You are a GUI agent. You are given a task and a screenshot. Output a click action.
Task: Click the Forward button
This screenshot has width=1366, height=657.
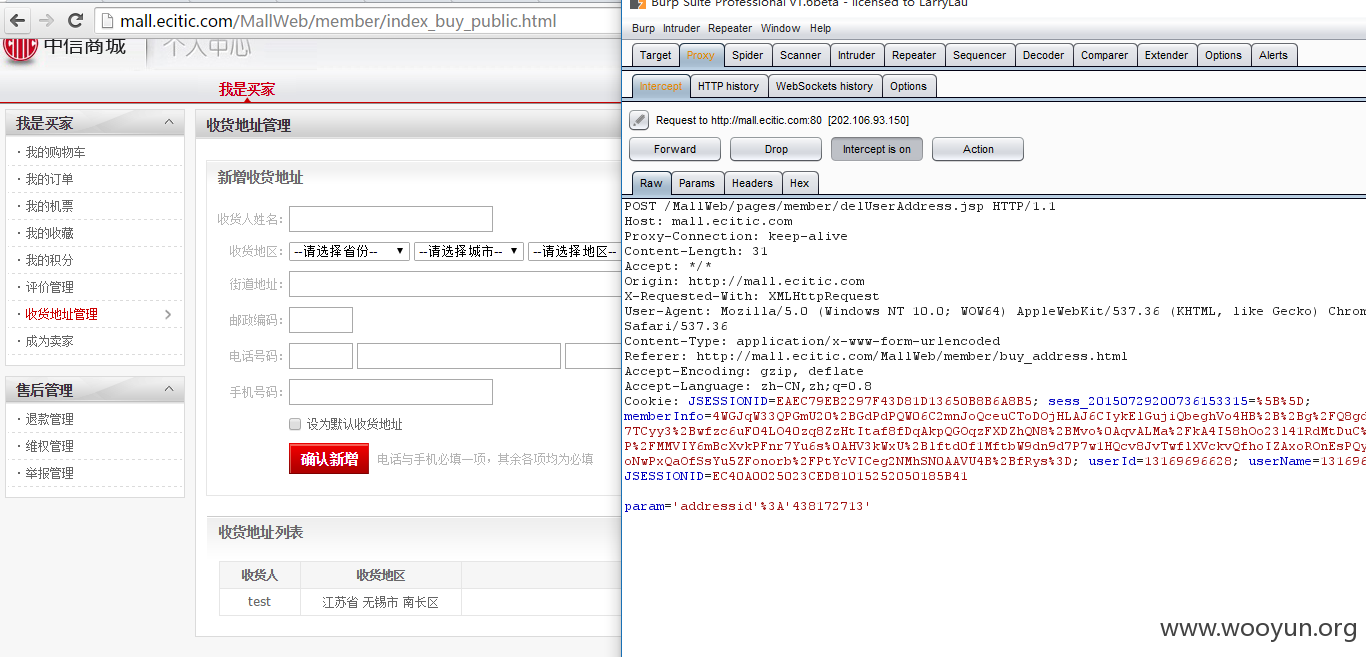coord(675,149)
